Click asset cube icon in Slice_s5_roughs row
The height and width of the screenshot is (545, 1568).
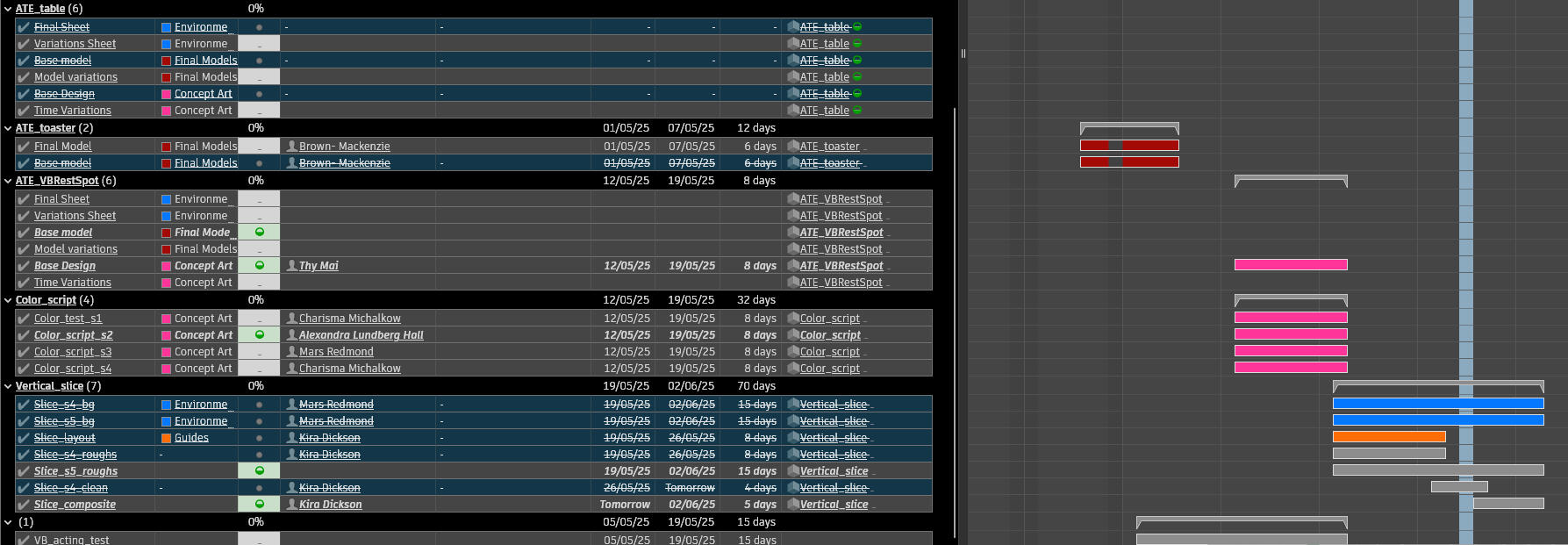point(793,471)
